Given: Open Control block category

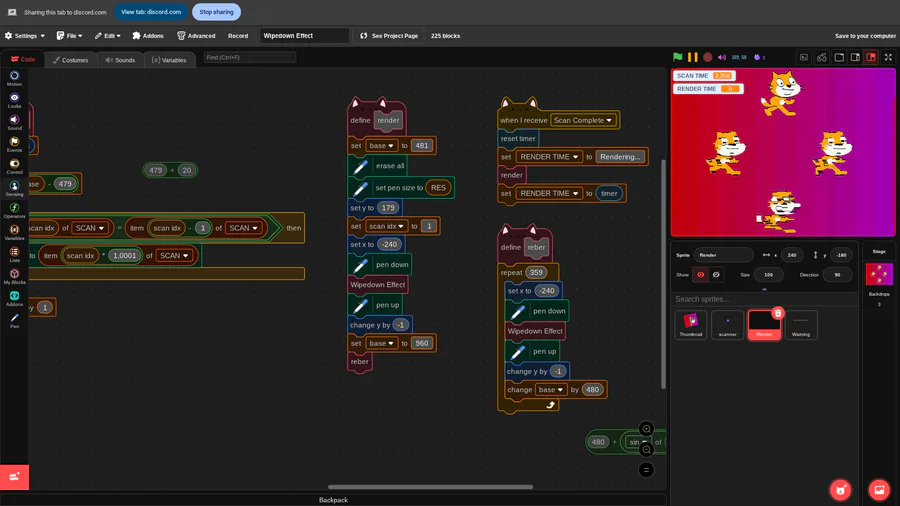Looking at the screenshot, I should (14, 166).
